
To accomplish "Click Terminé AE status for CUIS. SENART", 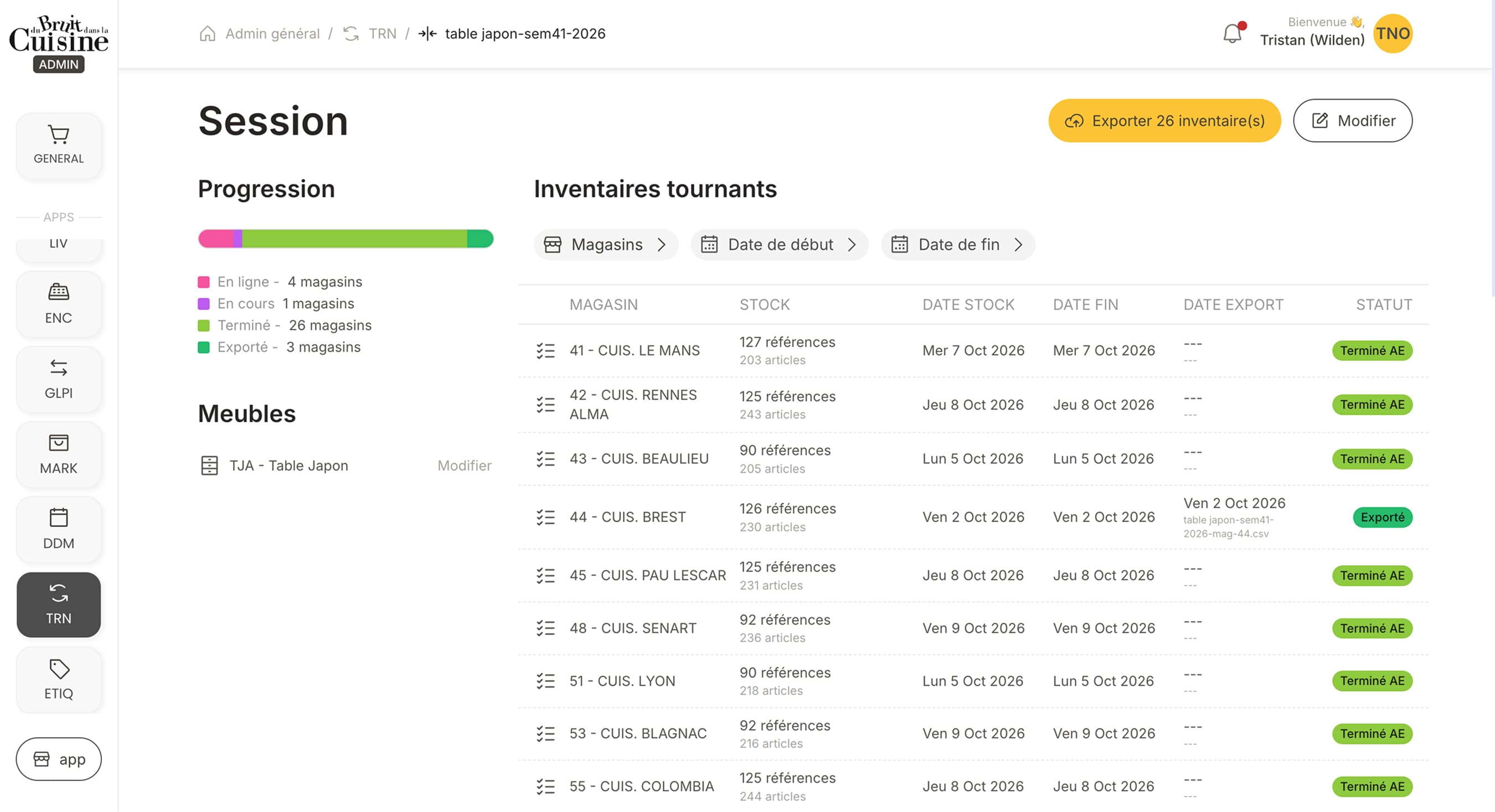I will (1372, 628).
